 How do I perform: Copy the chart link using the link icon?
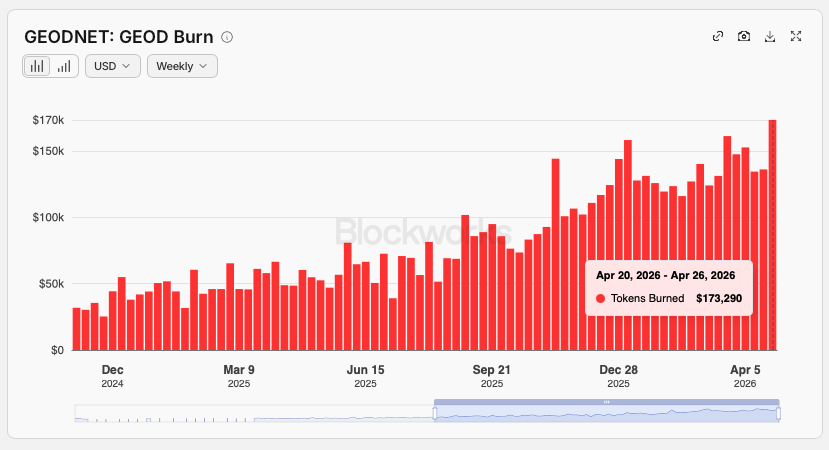click(x=717, y=36)
